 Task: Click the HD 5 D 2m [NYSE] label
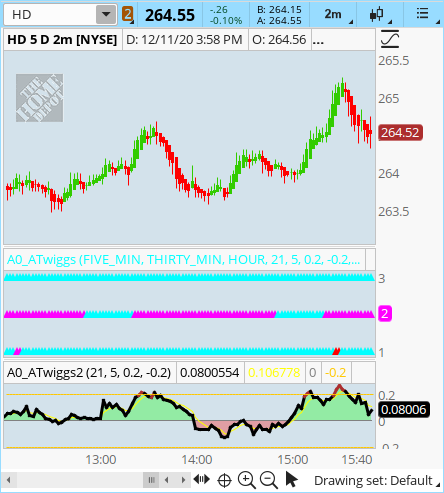62,40
